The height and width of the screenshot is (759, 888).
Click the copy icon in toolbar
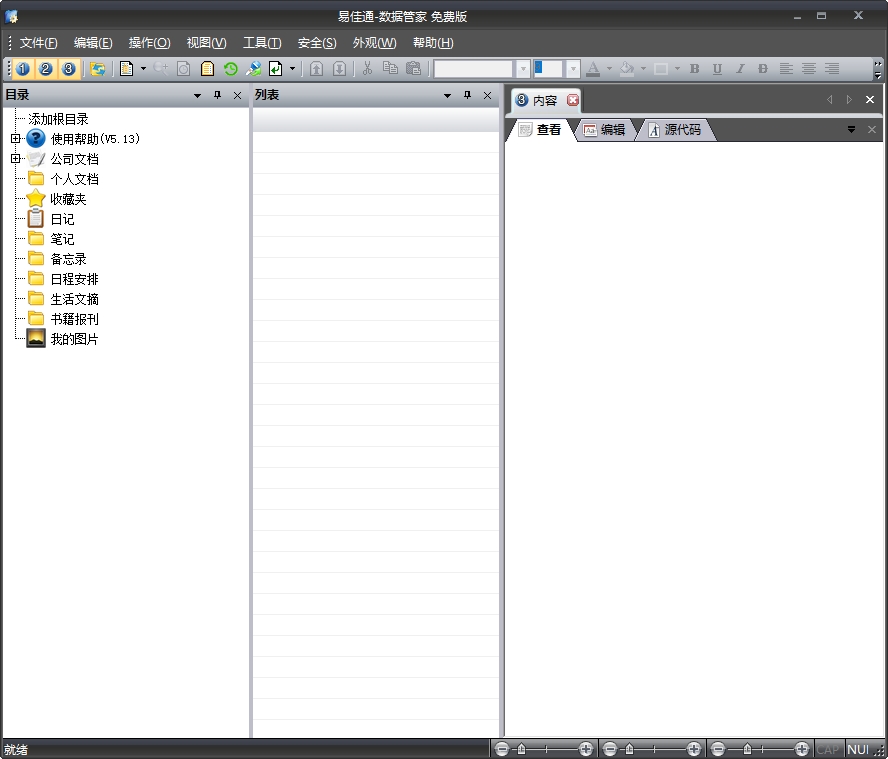point(390,69)
